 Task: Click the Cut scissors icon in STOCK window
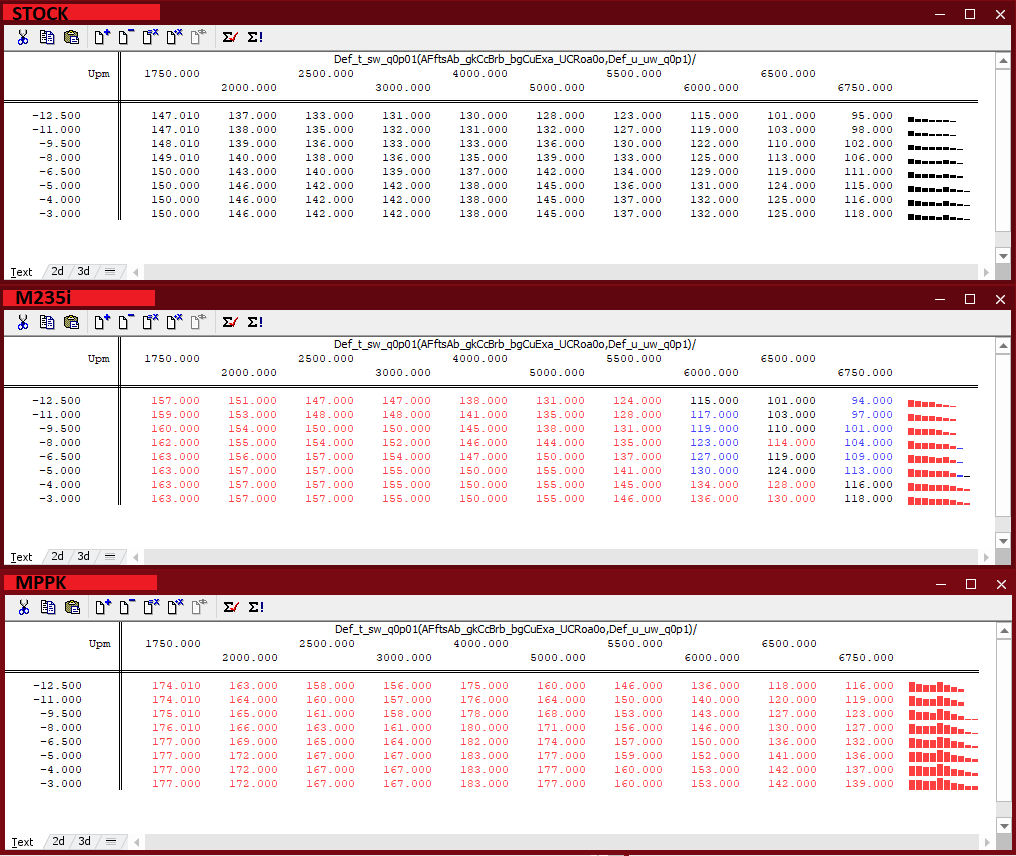[23, 38]
